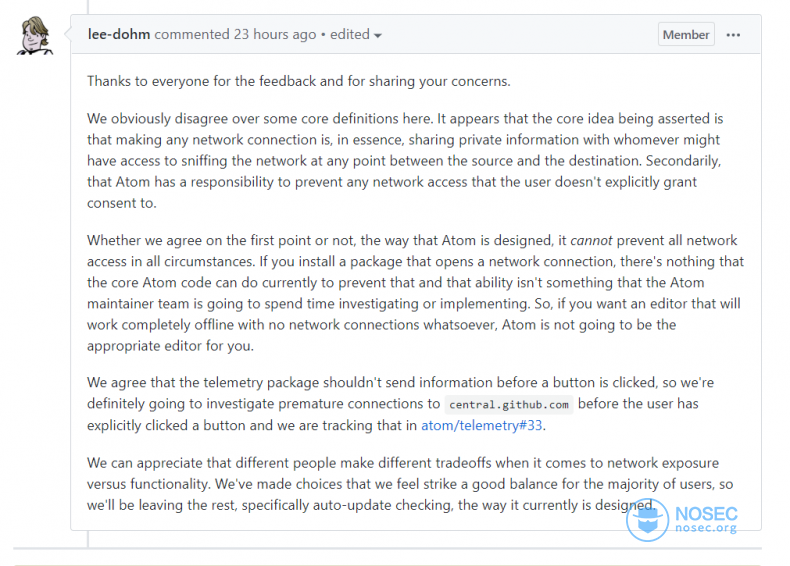Click the NOSEC watermark logo icon
The image size is (790, 566).
click(647, 520)
